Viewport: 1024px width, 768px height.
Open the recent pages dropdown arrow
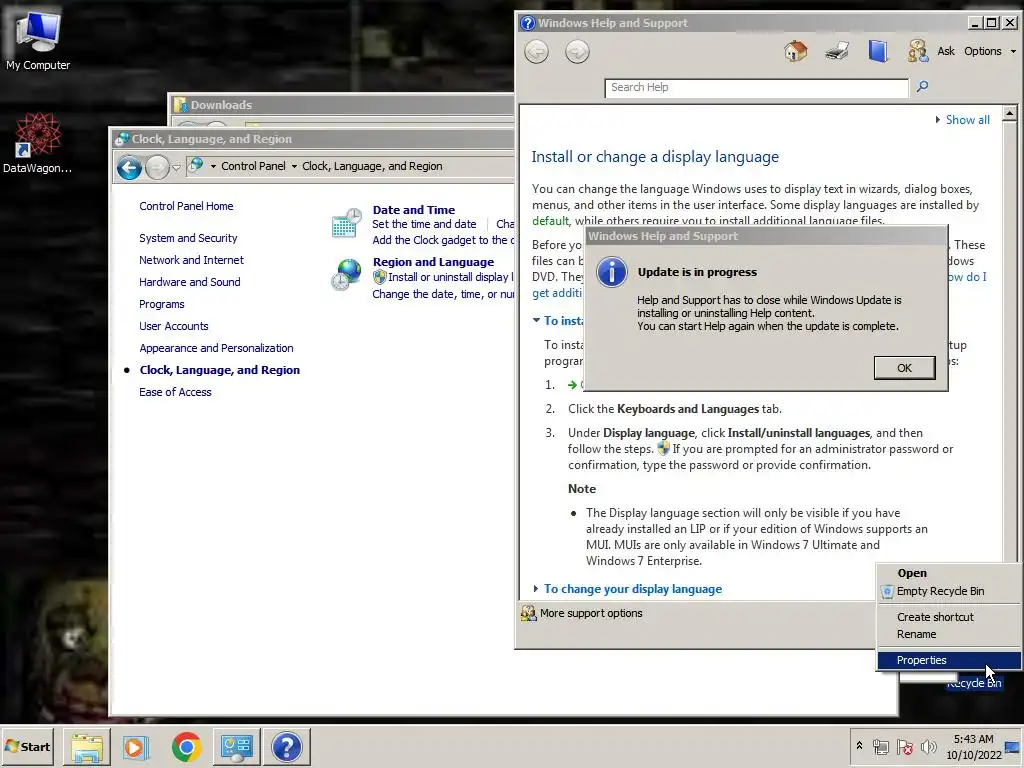click(176, 168)
